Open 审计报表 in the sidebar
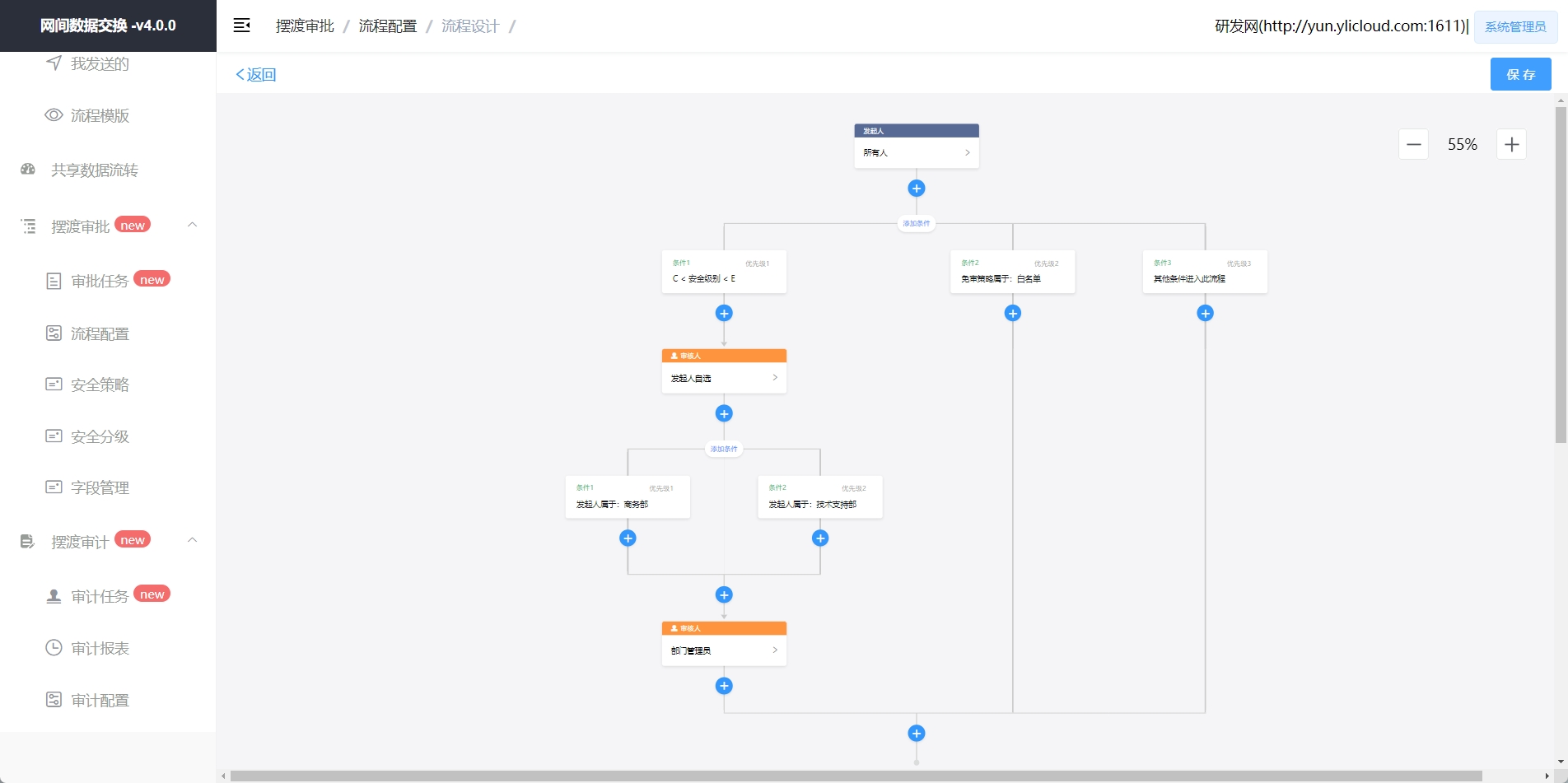This screenshot has width=1568, height=783. pyautogui.click(x=100, y=649)
